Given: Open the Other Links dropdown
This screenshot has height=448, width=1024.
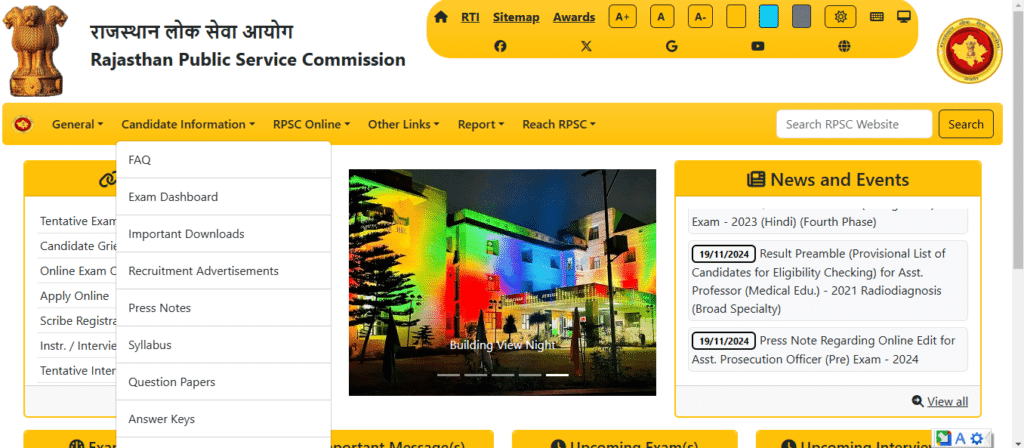Looking at the screenshot, I should coord(403,124).
